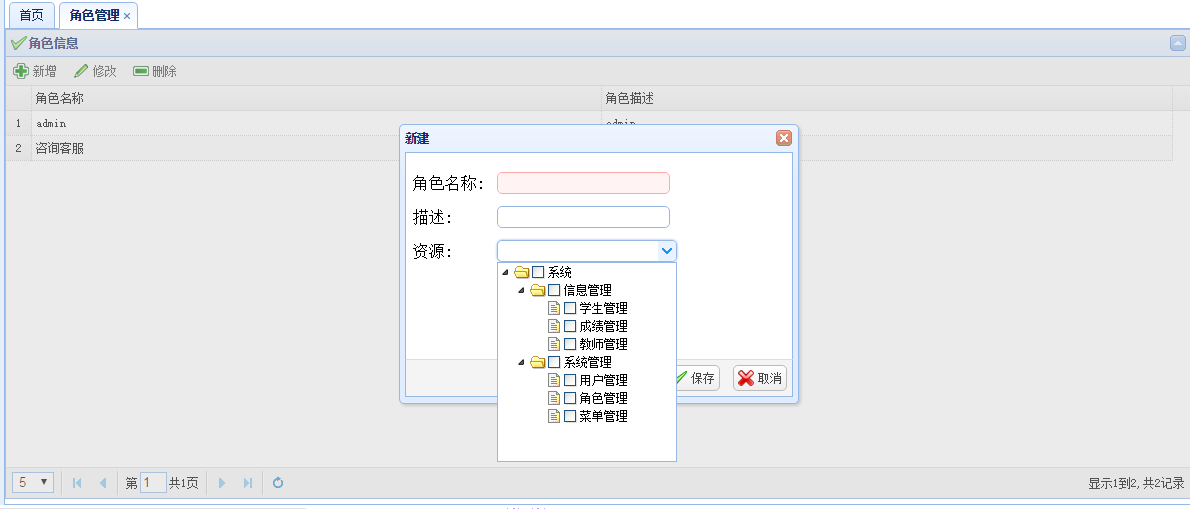The width and height of the screenshot is (1190, 509).
Task: Click the 教师管理 document icon
Action: pos(554,344)
